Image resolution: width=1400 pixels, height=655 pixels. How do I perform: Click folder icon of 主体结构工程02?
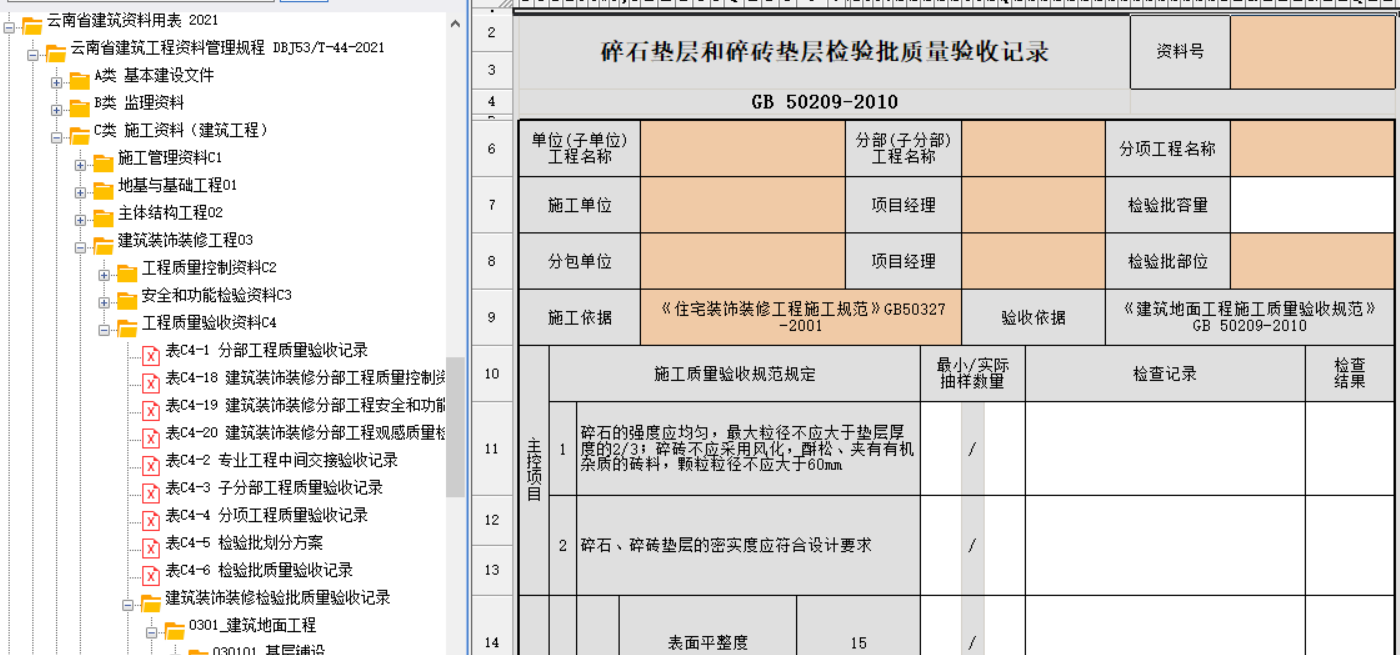pyautogui.click(x=103, y=217)
